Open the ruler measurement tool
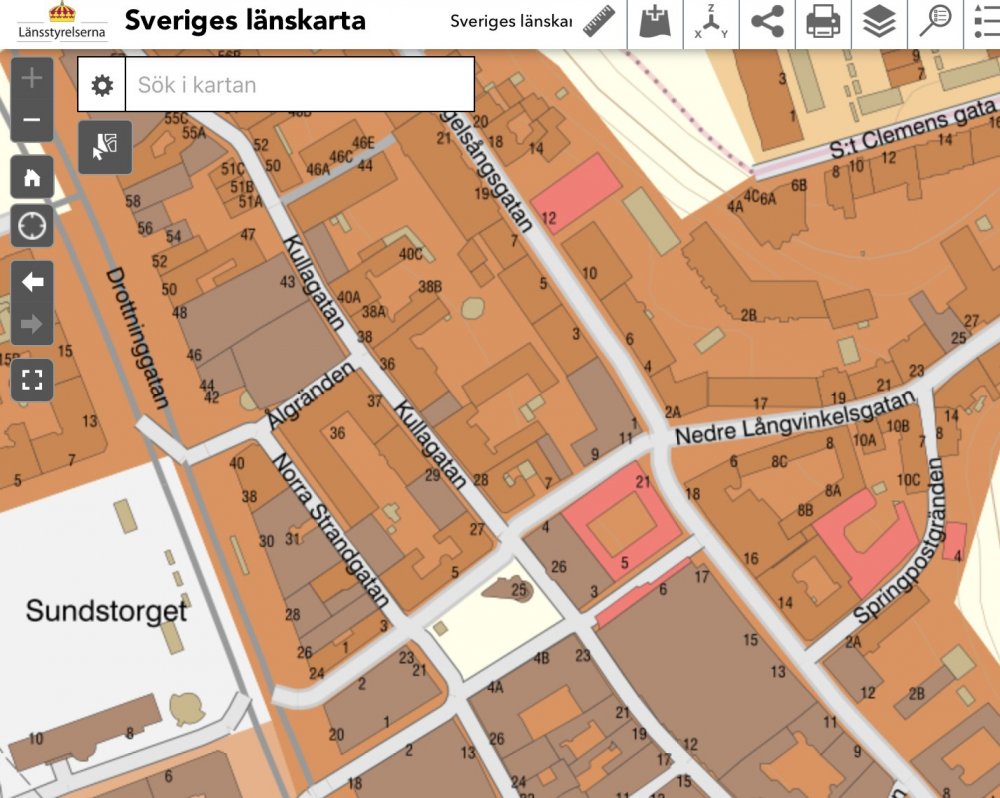 [599, 21]
